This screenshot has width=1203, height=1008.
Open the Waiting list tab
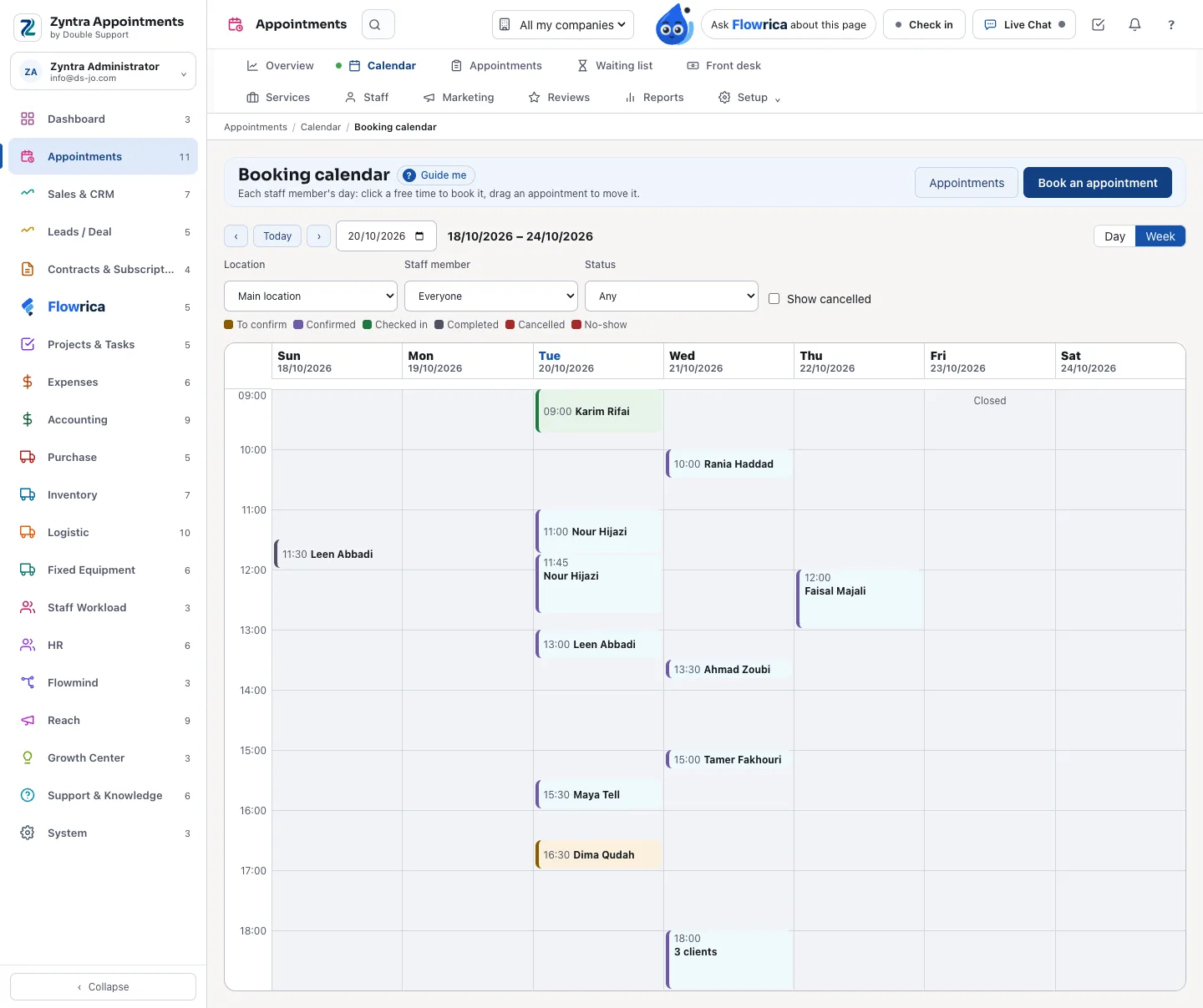tap(615, 66)
